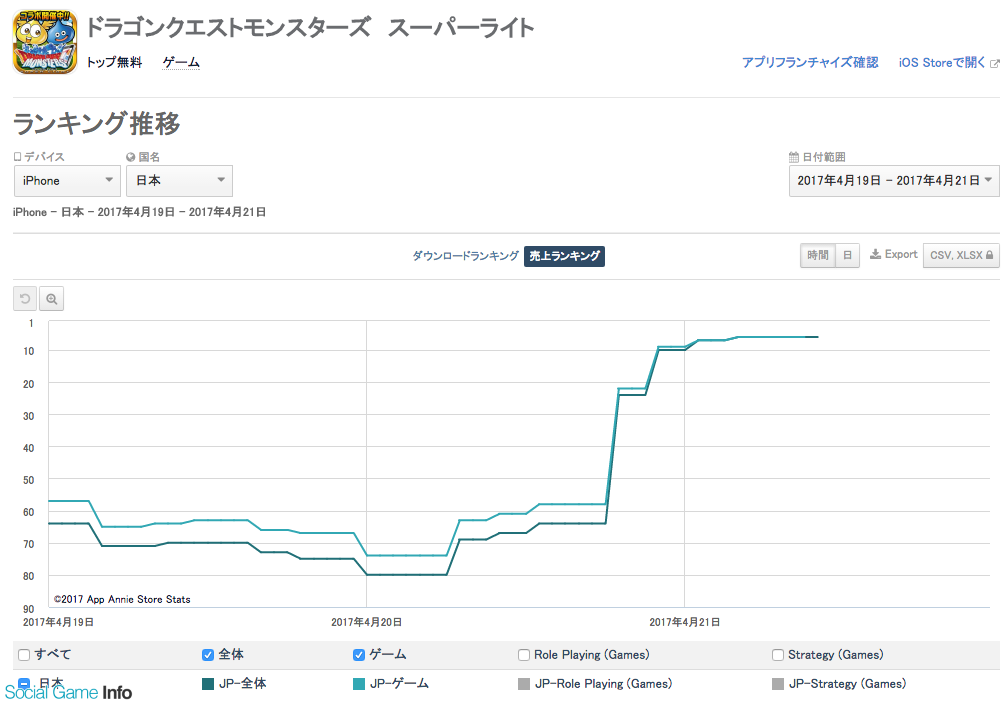Screen dimensions: 1007x705
Task: Select the 日 granularity button
Action: [847, 255]
